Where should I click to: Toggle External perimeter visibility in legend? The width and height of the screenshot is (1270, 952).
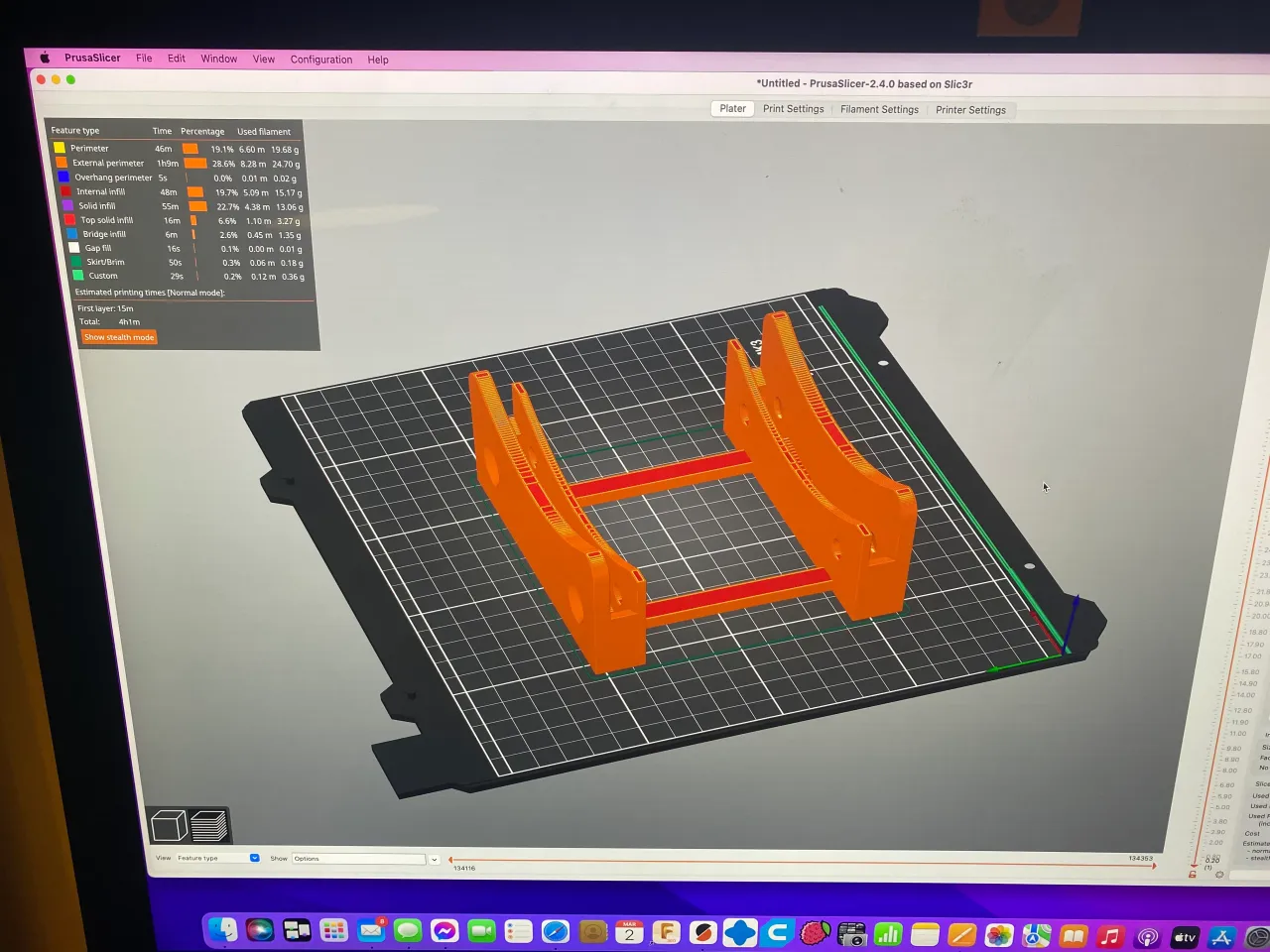pos(177,163)
